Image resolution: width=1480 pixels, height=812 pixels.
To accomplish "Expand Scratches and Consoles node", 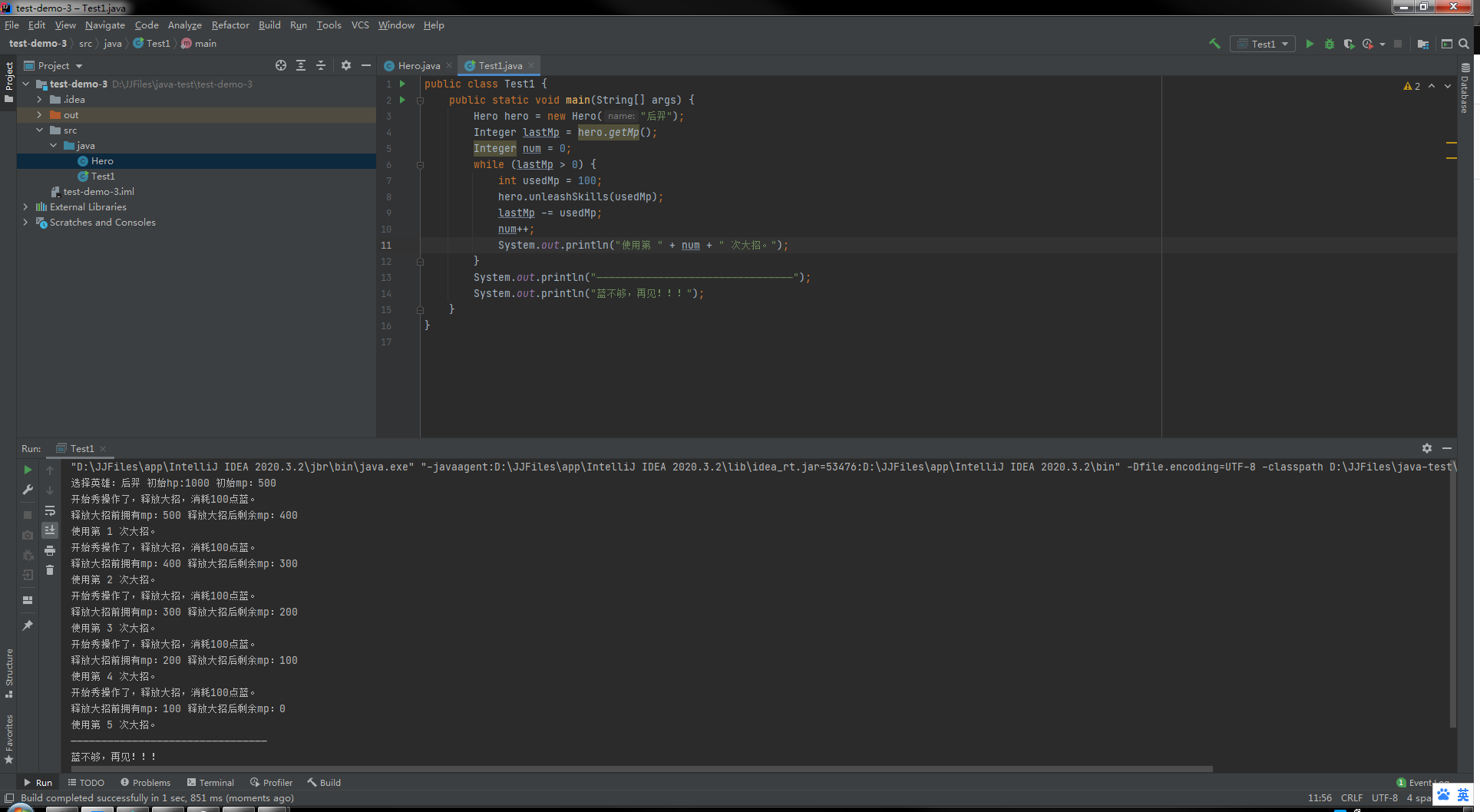I will pyautogui.click(x=25, y=223).
